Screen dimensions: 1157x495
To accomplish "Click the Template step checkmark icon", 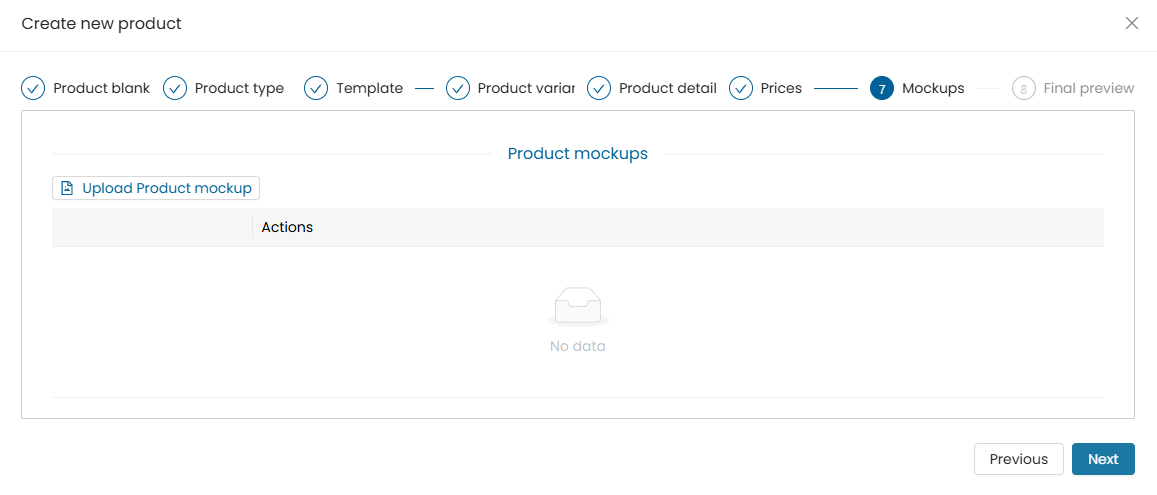I will click(317, 89).
